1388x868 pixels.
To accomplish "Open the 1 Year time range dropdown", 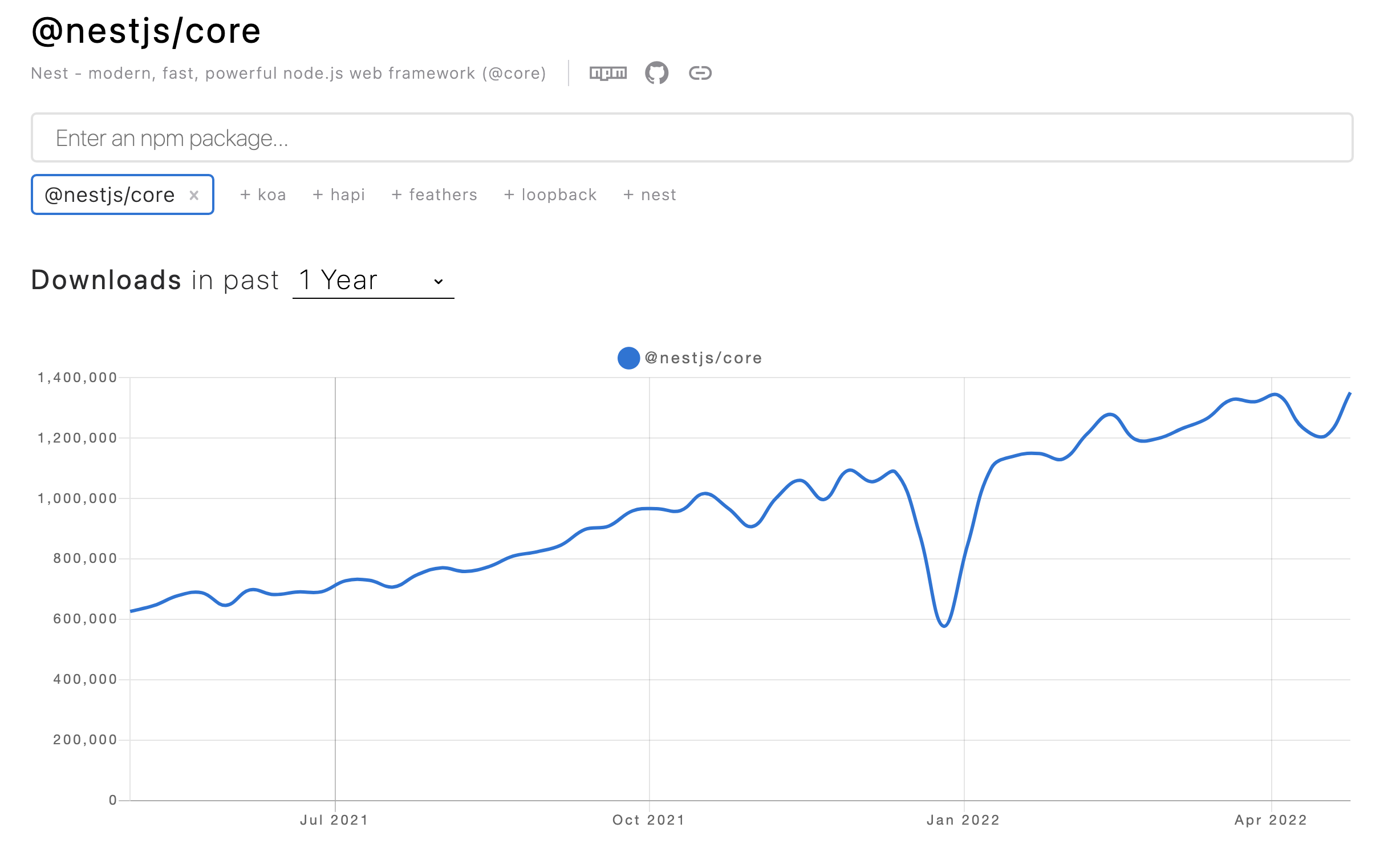I will click(x=373, y=281).
